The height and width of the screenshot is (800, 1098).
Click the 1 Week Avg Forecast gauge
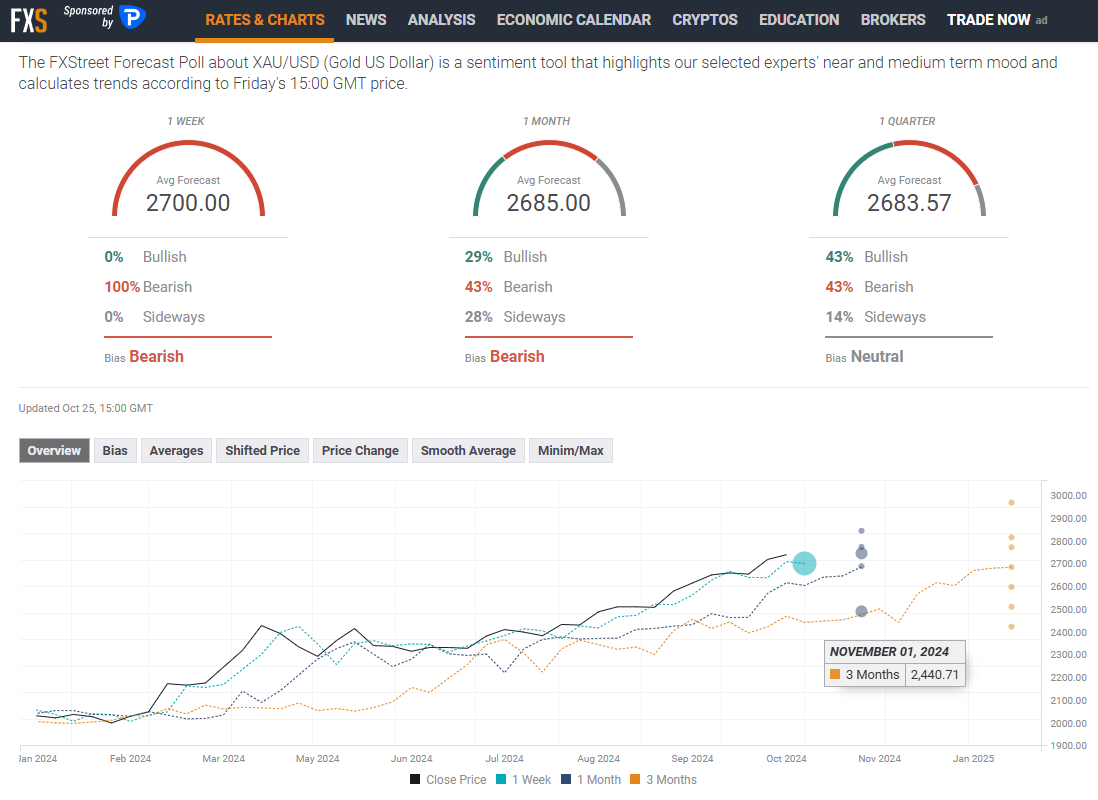pyautogui.click(x=188, y=185)
